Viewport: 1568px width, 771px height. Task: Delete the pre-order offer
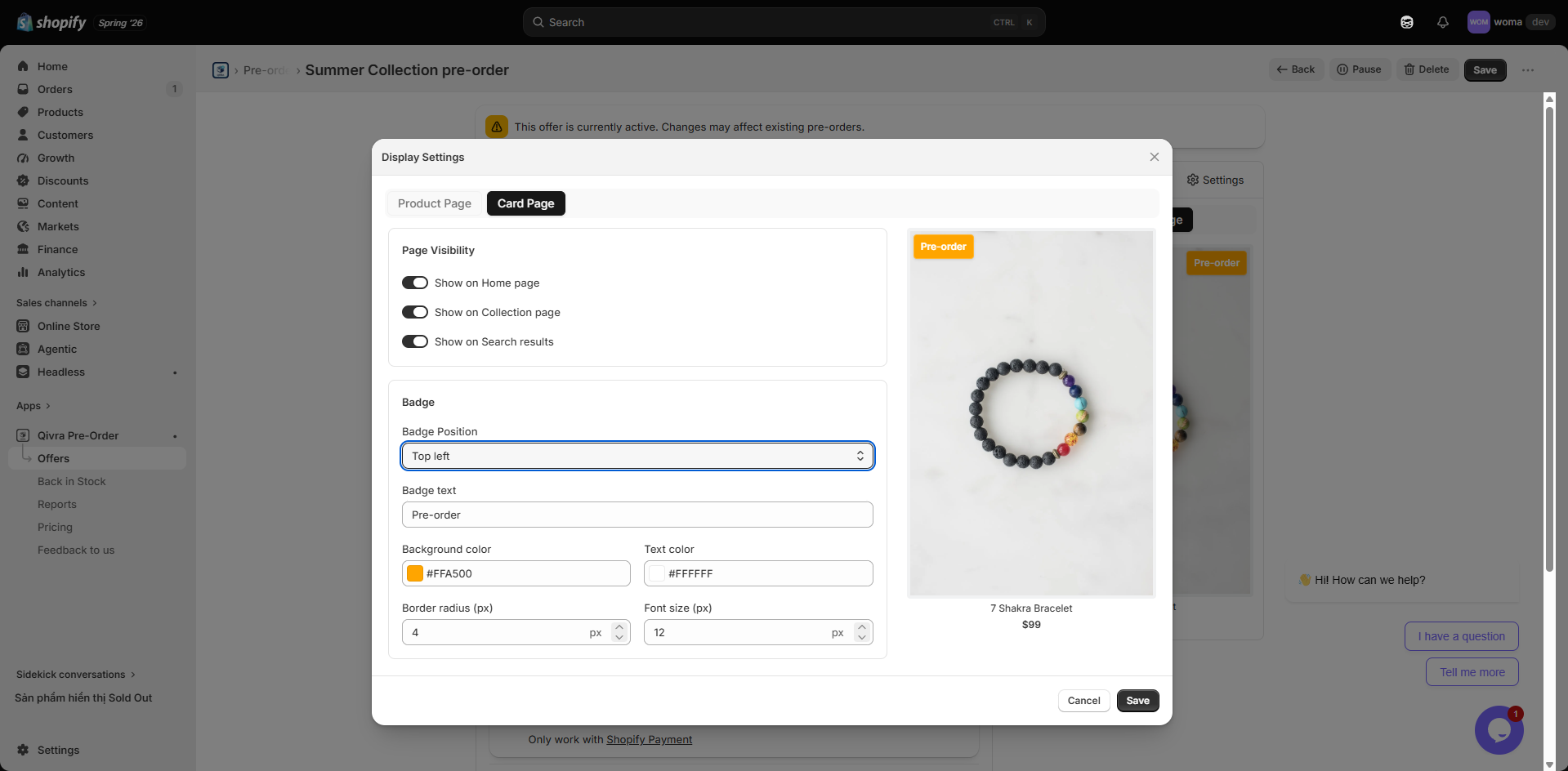[1427, 69]
